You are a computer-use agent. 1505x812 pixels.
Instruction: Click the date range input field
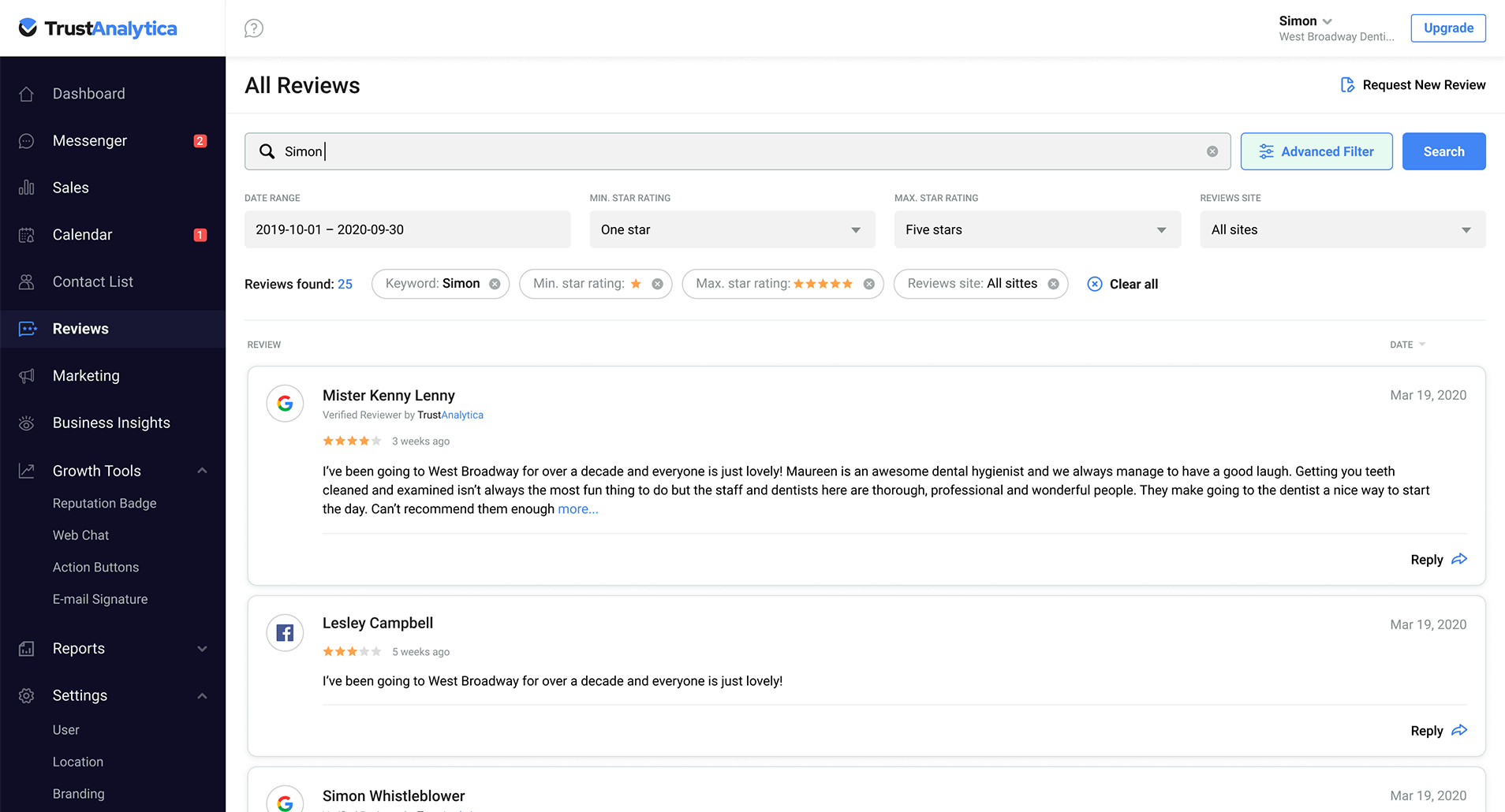(407, 229)
